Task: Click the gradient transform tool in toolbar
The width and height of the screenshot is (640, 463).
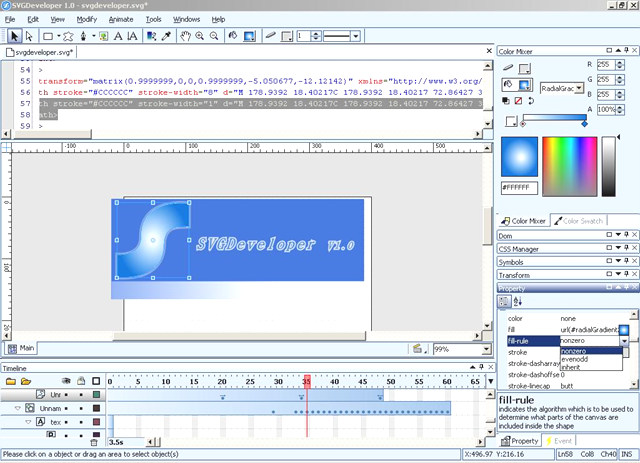Action: click(152, 36)
